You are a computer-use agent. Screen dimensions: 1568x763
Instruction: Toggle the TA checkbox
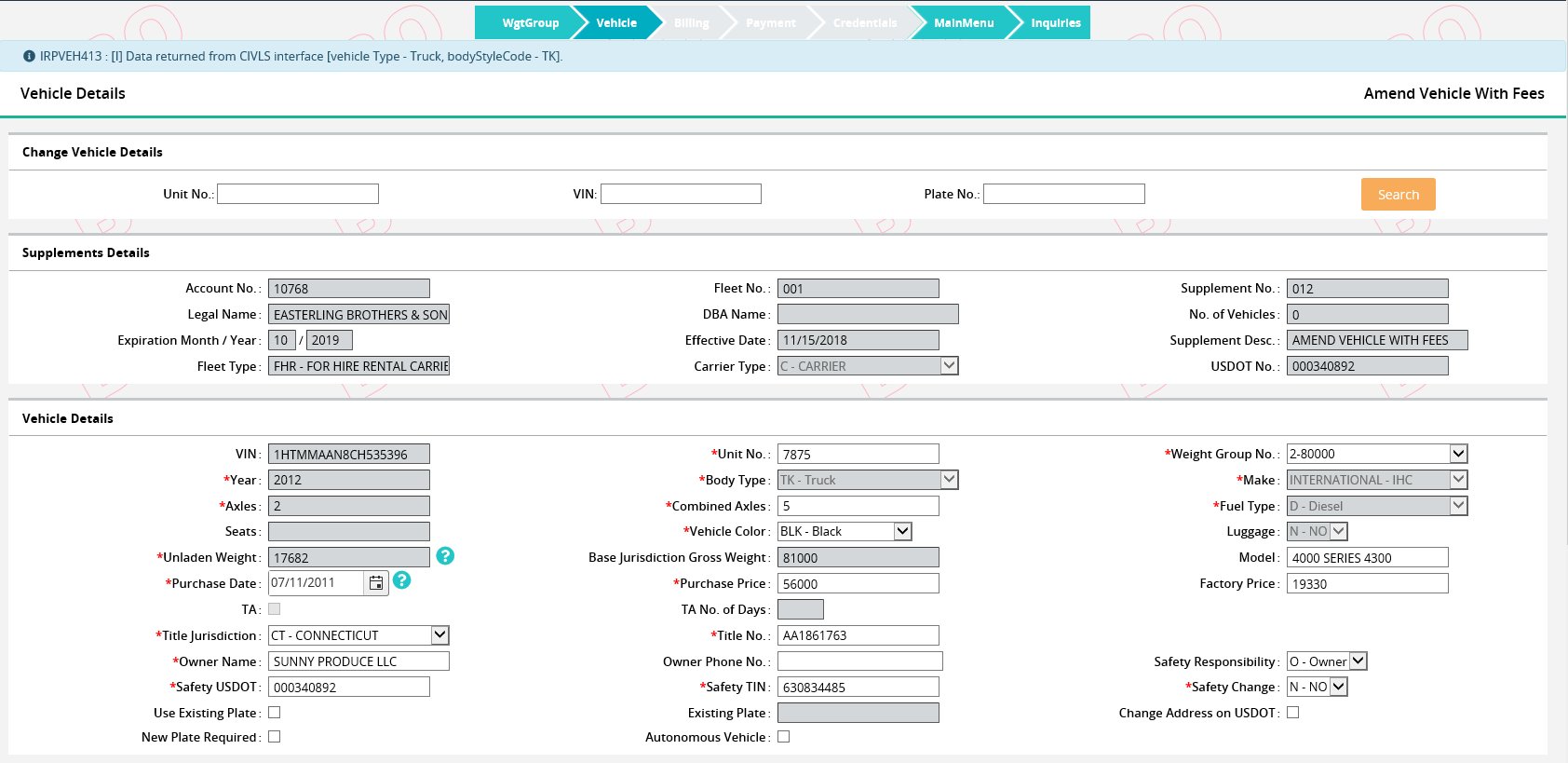[x=274, y=609]
